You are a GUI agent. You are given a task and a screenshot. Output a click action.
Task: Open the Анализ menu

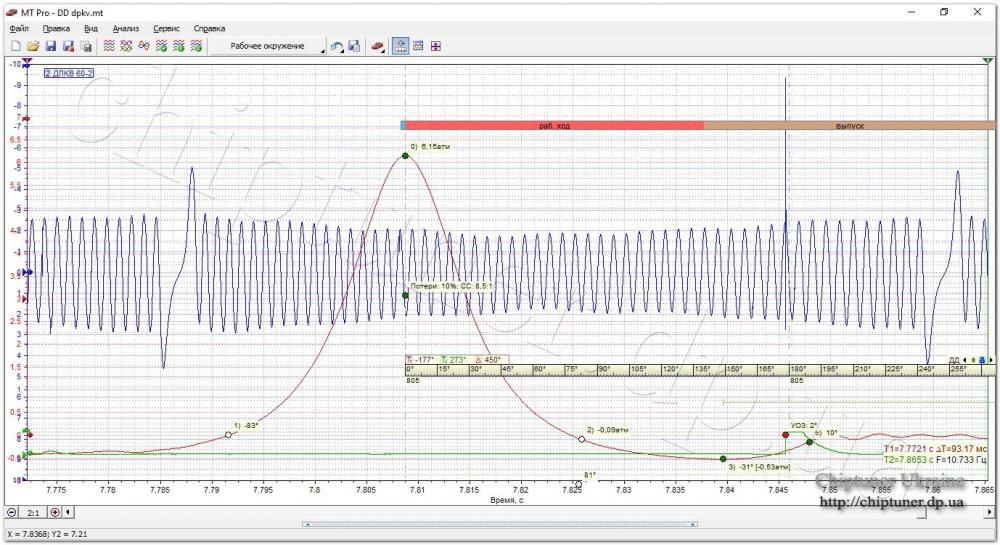126,29
